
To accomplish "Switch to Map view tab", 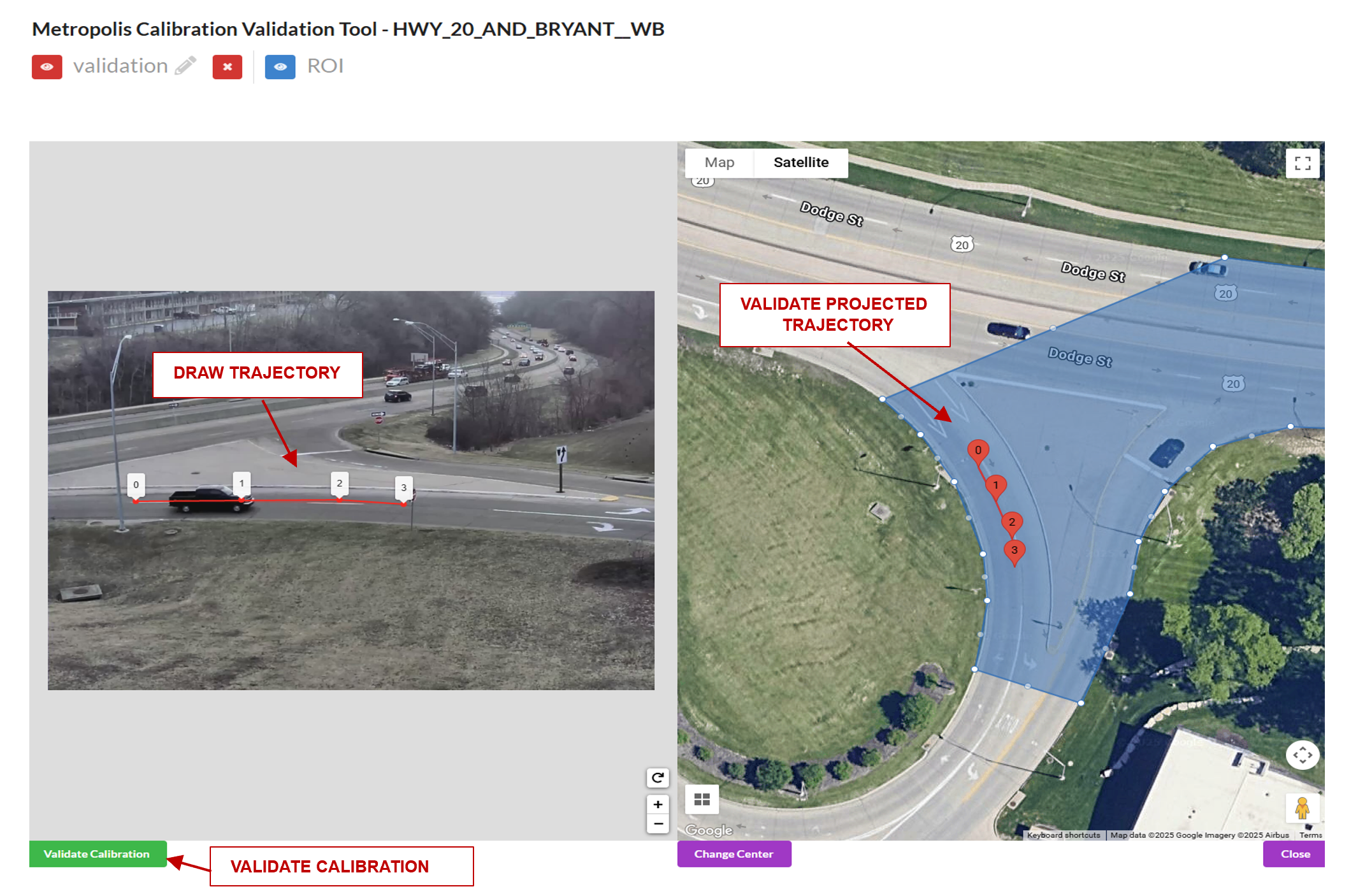I will coord(719,163).
